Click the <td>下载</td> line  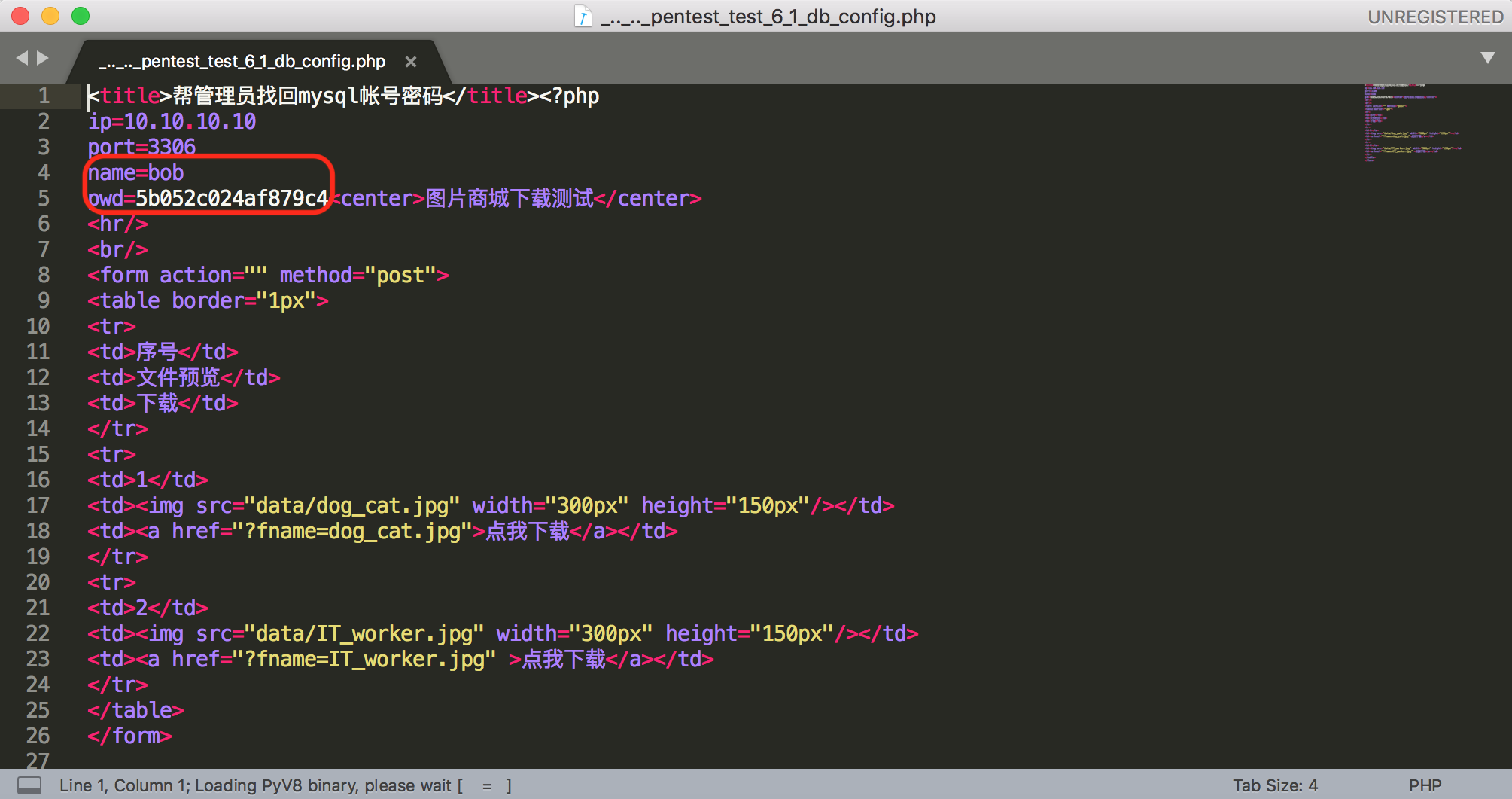(163, 403)
